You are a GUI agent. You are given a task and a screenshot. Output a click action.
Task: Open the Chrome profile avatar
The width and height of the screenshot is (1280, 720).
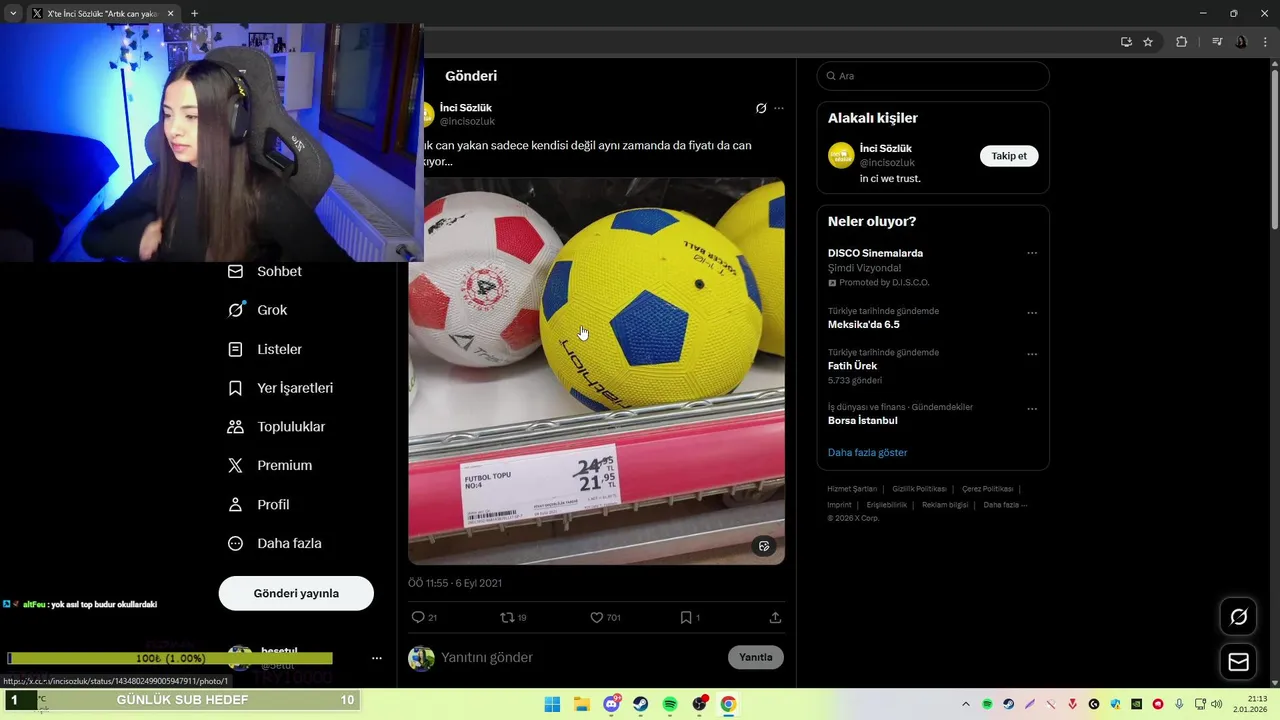1242,42
